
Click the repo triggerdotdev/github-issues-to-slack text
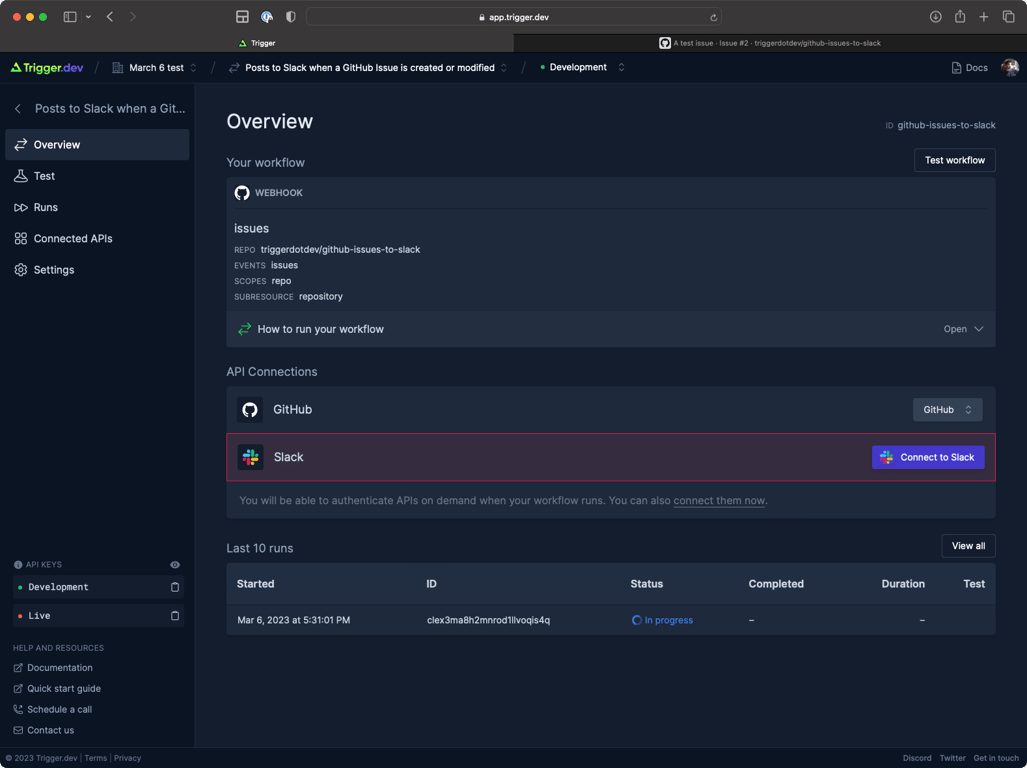click(x=340, y=249)
